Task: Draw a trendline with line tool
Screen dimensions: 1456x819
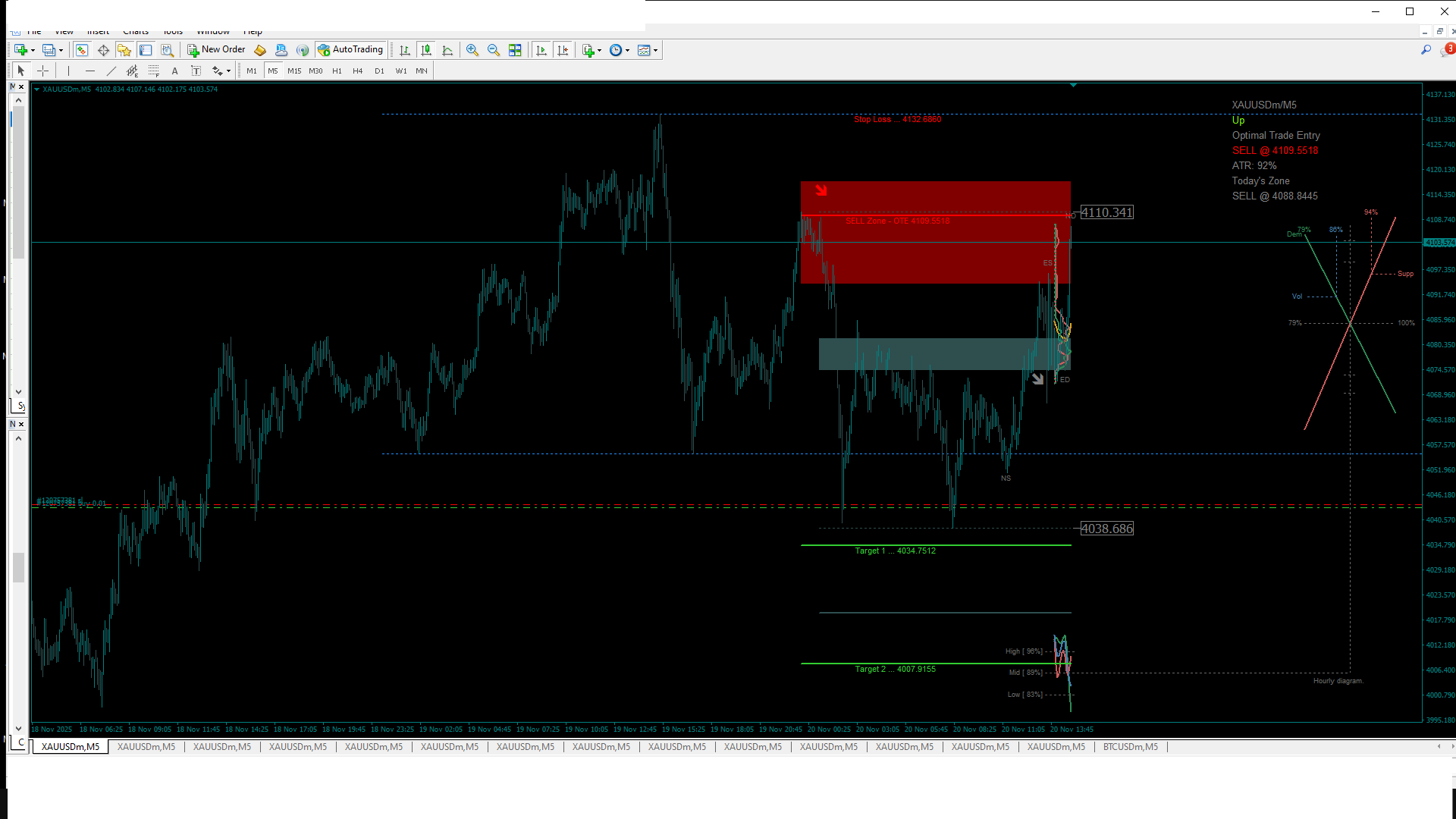Action: (x=111, y=71)
